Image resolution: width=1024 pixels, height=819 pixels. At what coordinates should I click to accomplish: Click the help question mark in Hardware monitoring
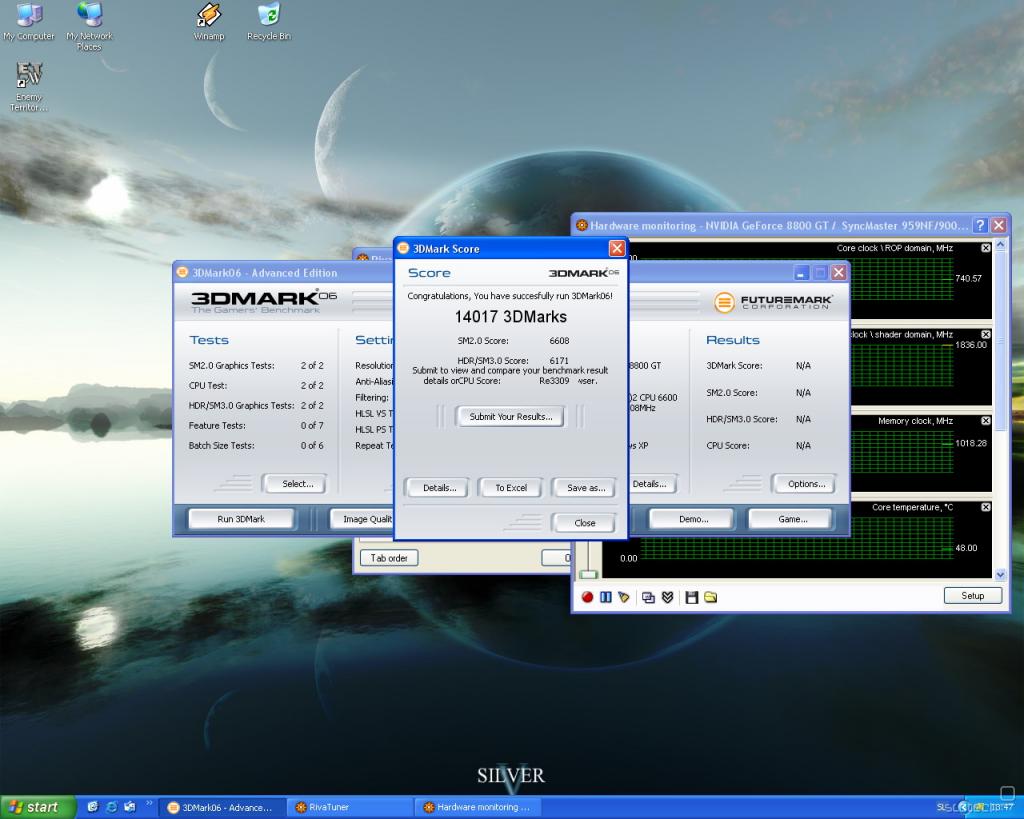[x=980, y=225]
